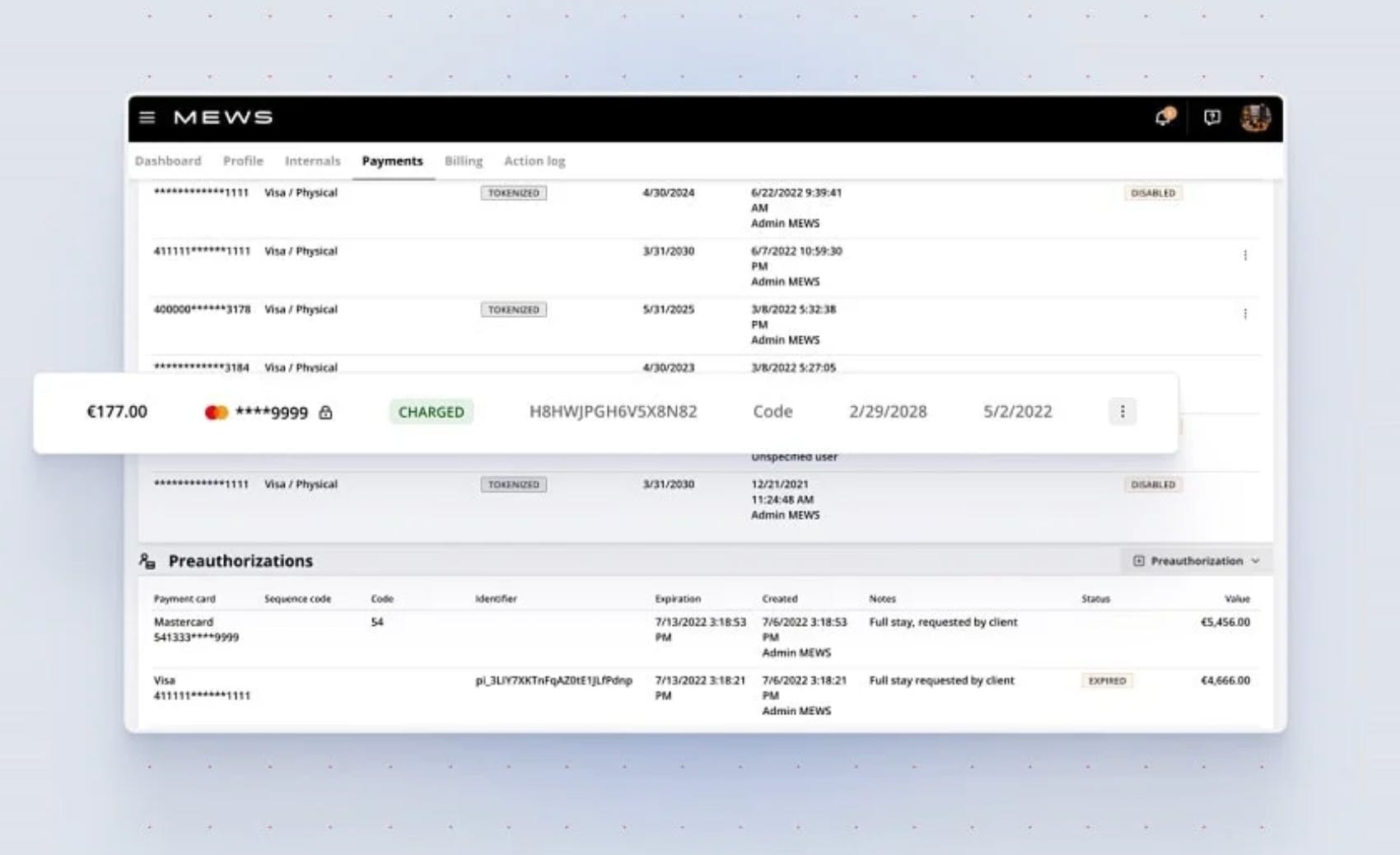
Task: Click the lock icon next to ****9999
Action: tap(325, 412)
